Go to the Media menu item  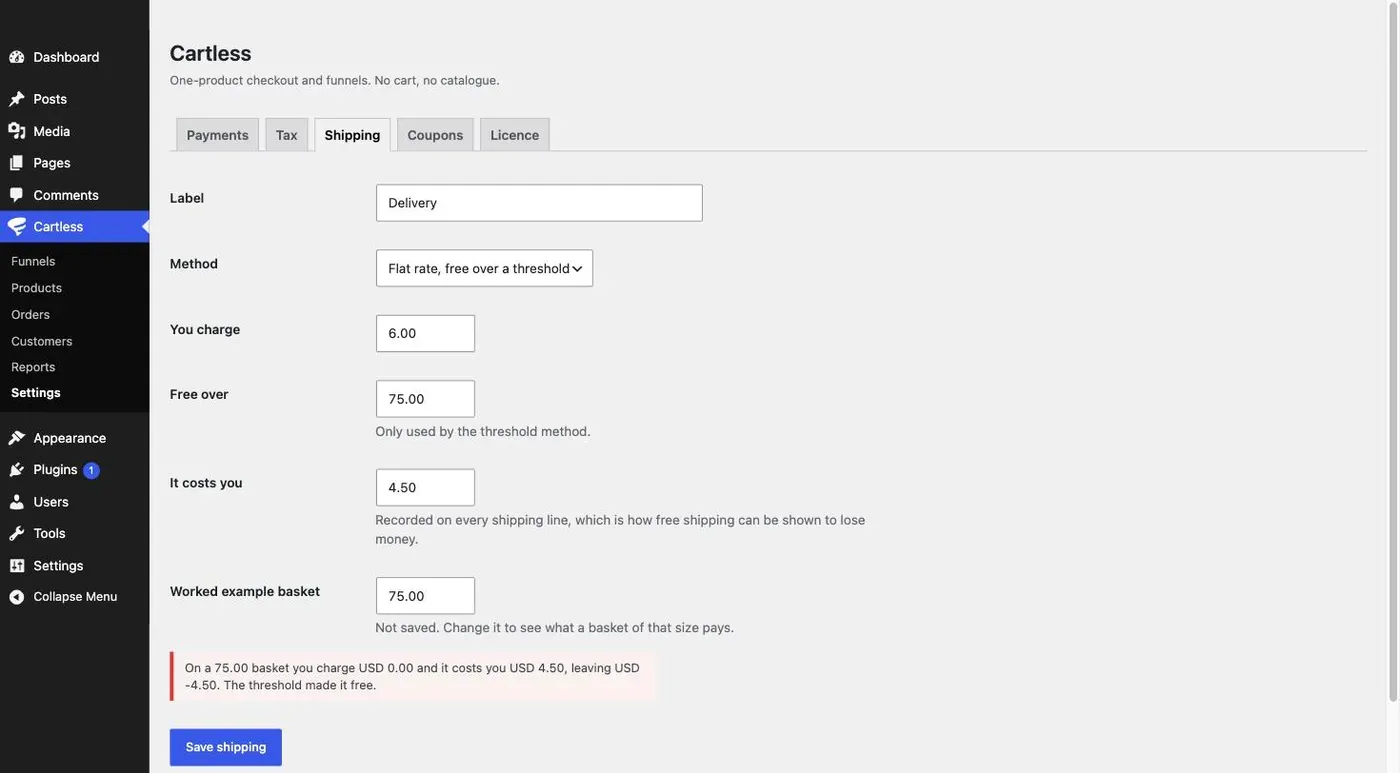point(75,131)
